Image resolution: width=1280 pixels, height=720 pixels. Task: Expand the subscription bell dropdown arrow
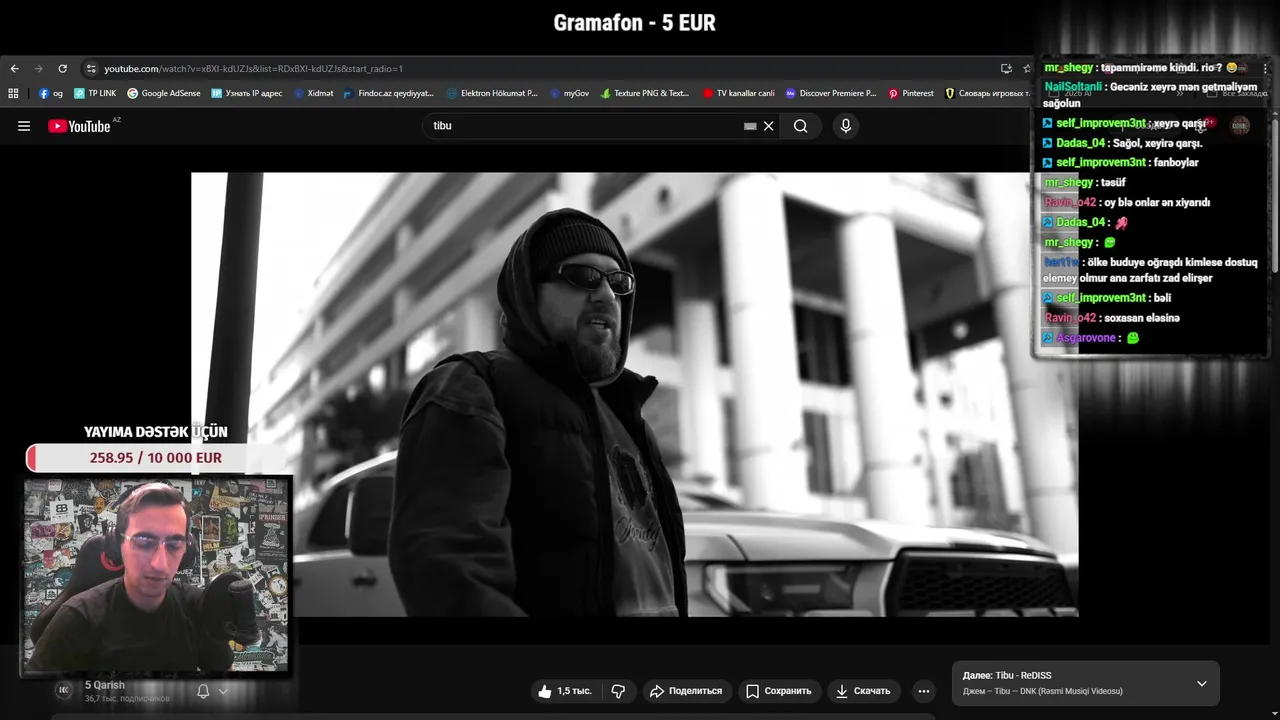223,691
